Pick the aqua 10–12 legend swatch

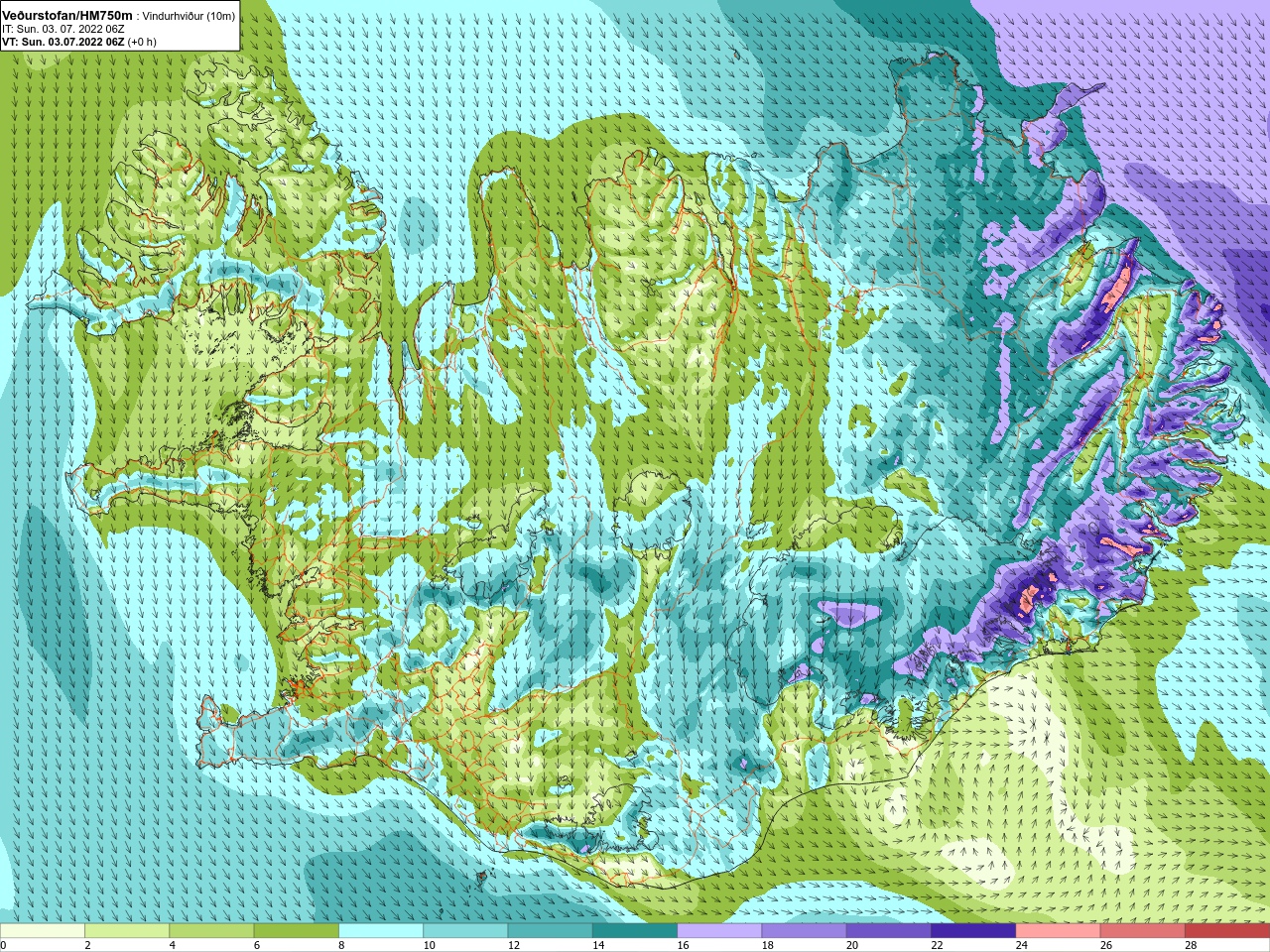point(465,931)
